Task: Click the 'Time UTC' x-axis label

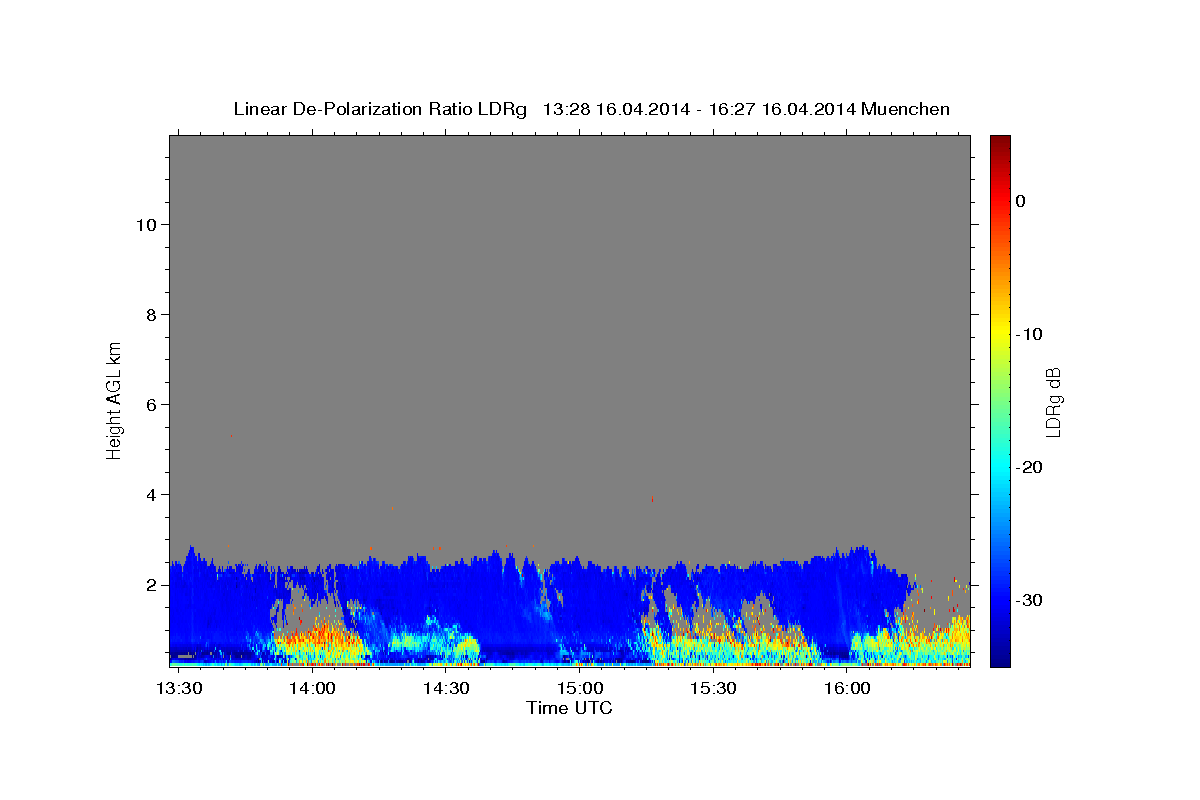Action: pyautogui.click(x=569, y=708)
